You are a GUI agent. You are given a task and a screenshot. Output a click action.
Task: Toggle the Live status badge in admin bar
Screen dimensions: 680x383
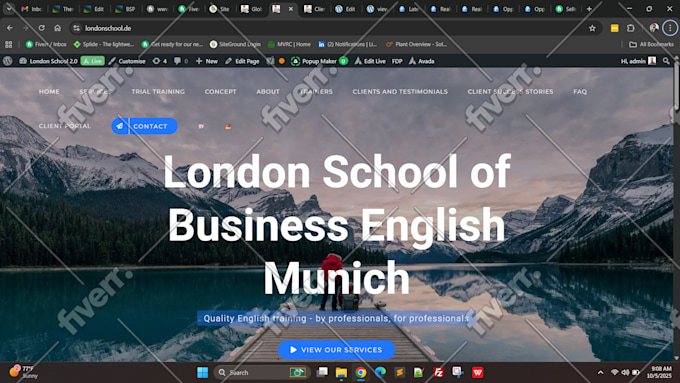(x=92, y=61)
